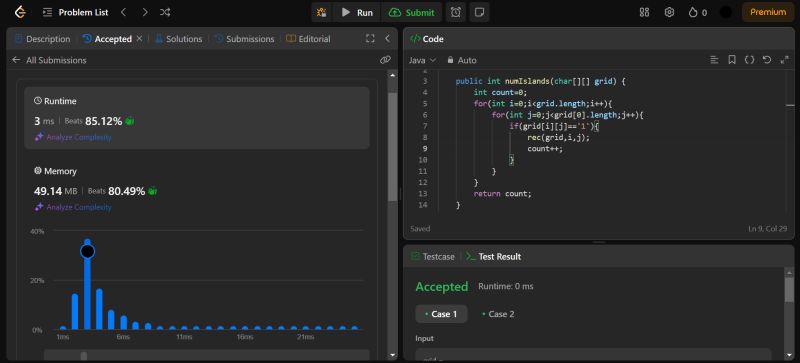Expand the code editor fullscreen icon

click(785, 60)
